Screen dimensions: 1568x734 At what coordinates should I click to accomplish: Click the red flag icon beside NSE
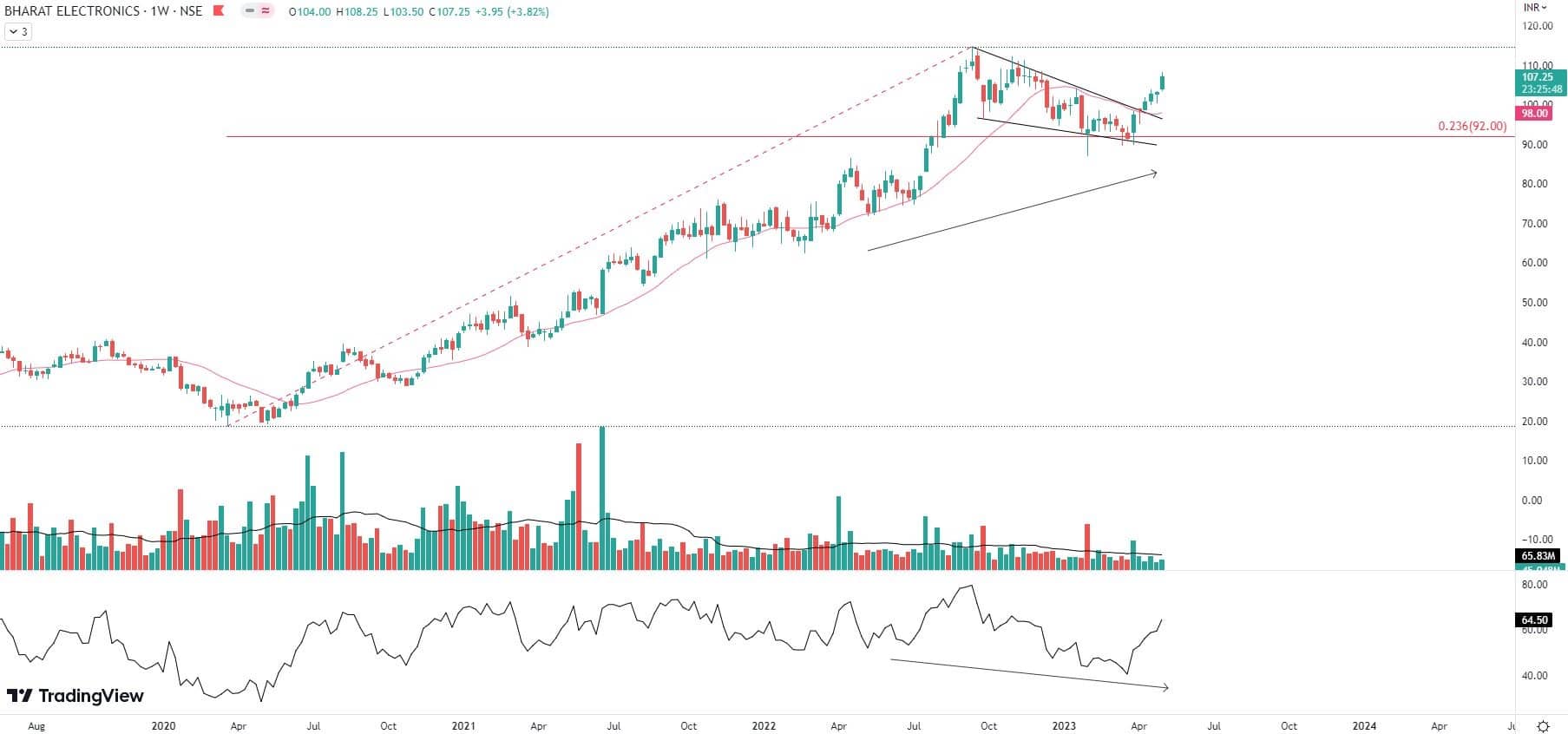coord(219,11)
